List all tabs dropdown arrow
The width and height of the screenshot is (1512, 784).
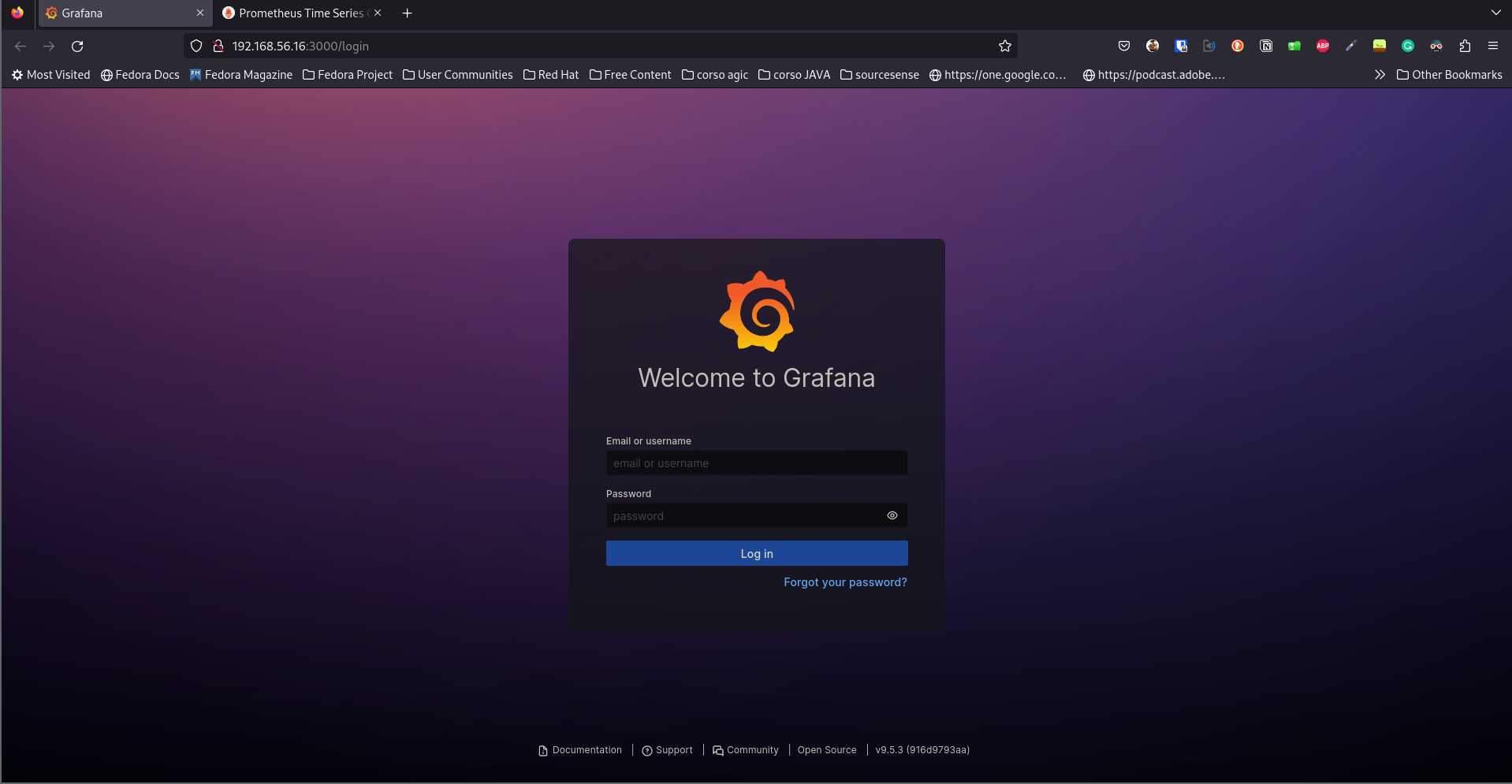point(1495,13)
